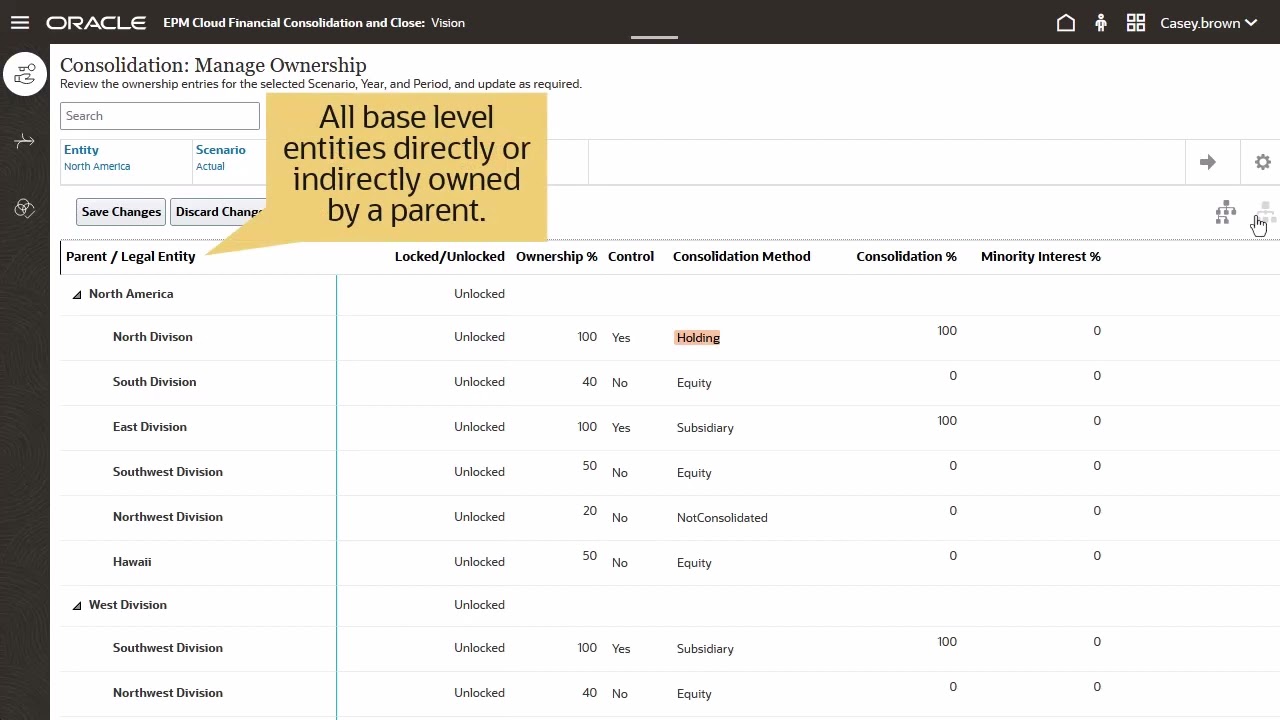Click the Control column header

pos(631,256)
